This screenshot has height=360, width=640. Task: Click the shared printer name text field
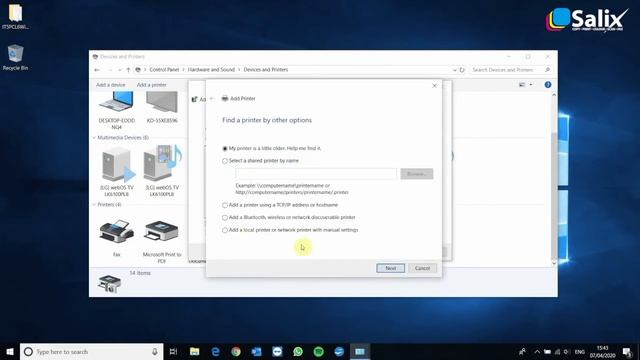316,174
